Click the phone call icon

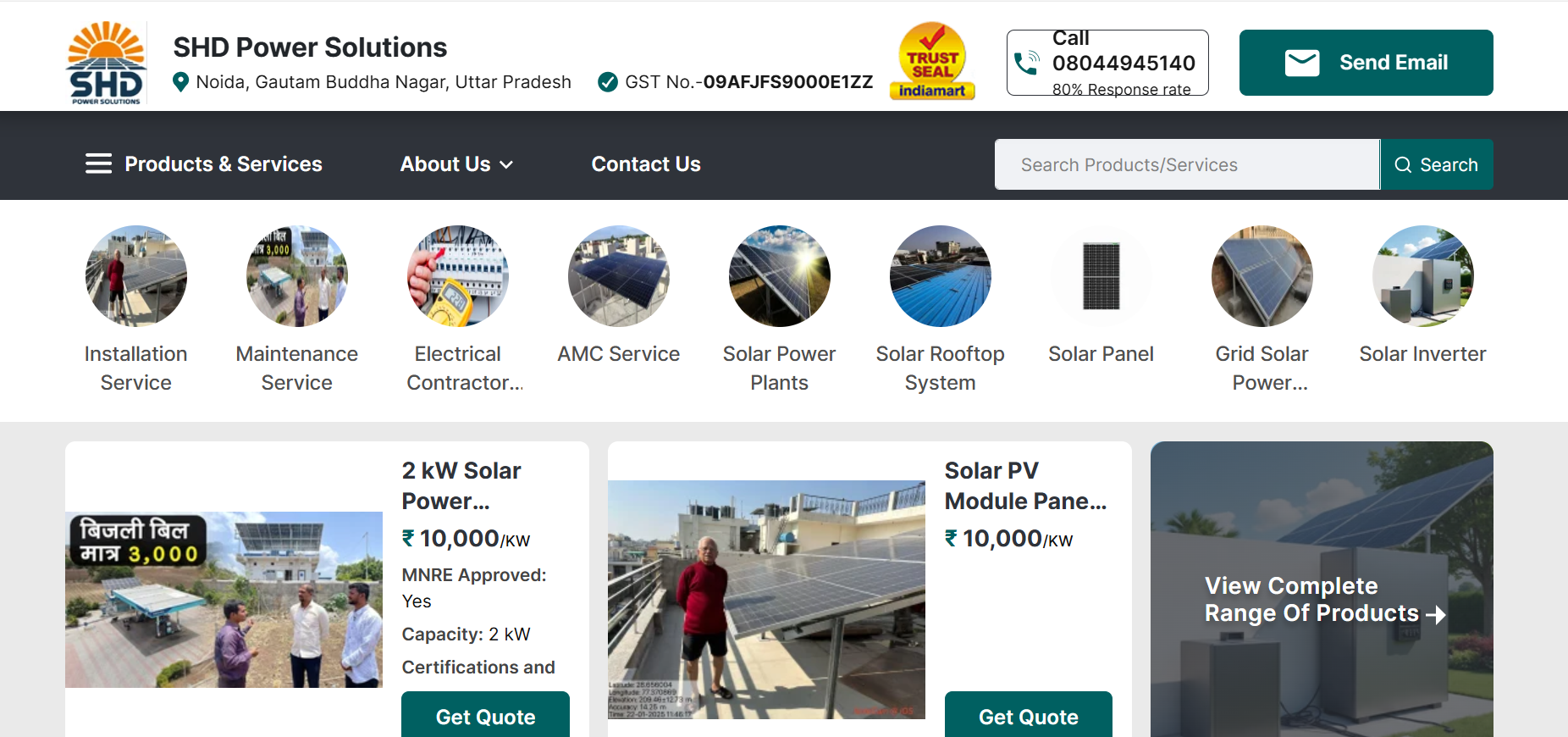coord(1027,61)
